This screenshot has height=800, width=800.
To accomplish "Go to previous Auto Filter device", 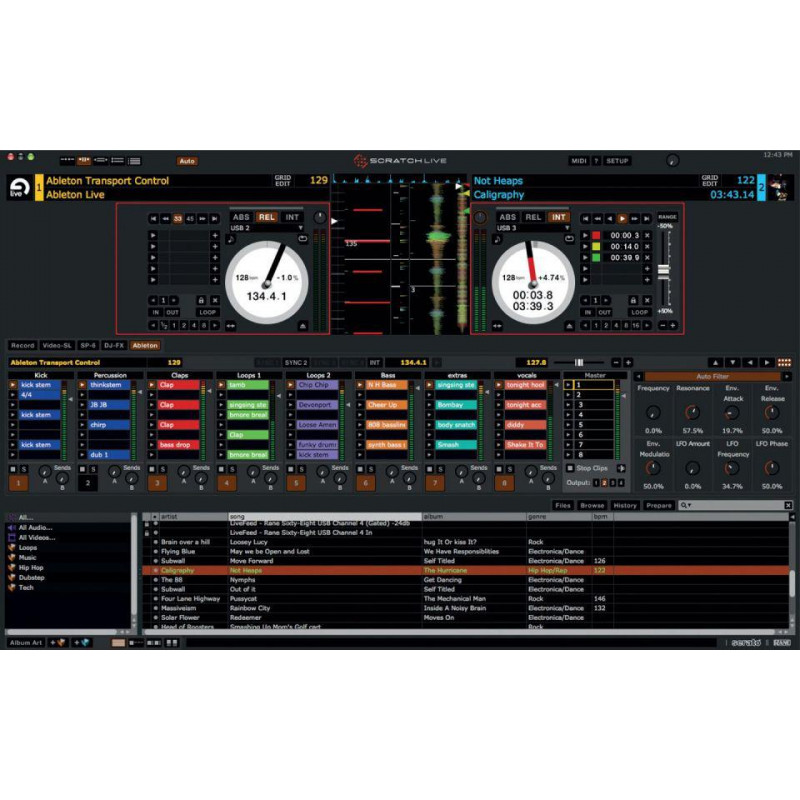I will pyautogui.click(x=638, y=377).
